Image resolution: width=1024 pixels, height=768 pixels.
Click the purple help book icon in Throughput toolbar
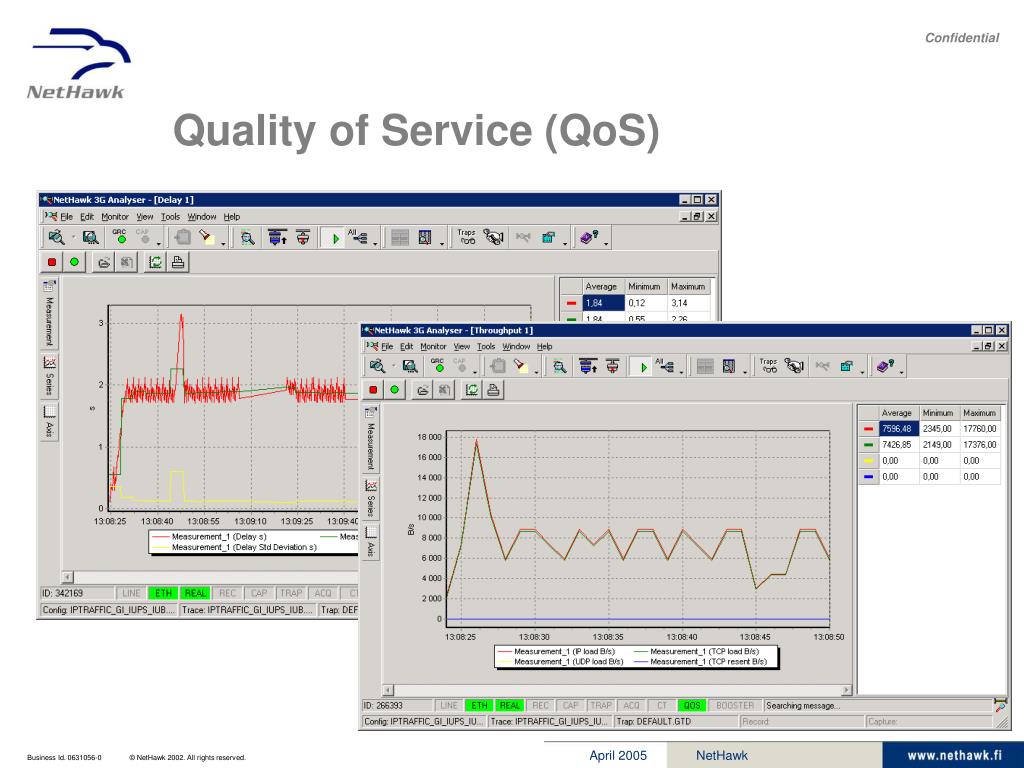pyautogui.click(x=885, y=366)
